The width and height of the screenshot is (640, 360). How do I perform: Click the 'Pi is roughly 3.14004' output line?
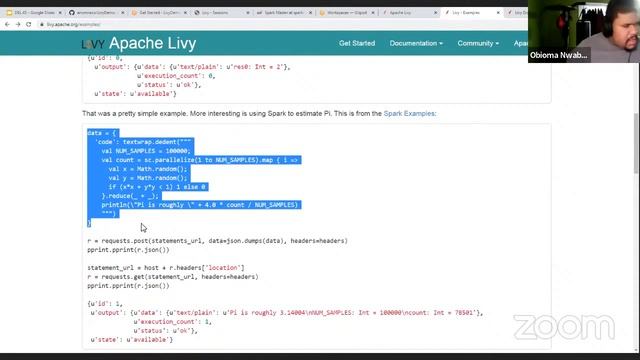(x=287, y=313)
